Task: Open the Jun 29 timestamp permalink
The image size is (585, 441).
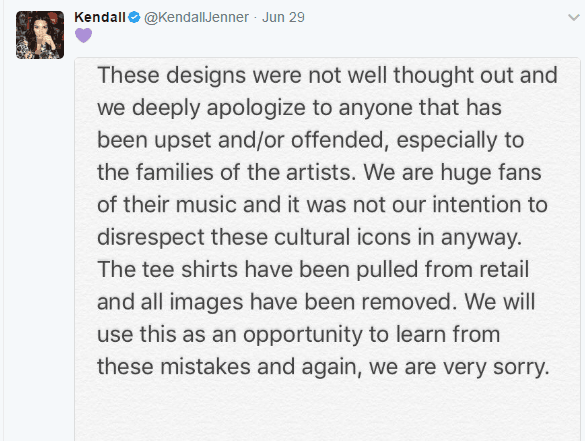Action: click(x=283, y=17)
